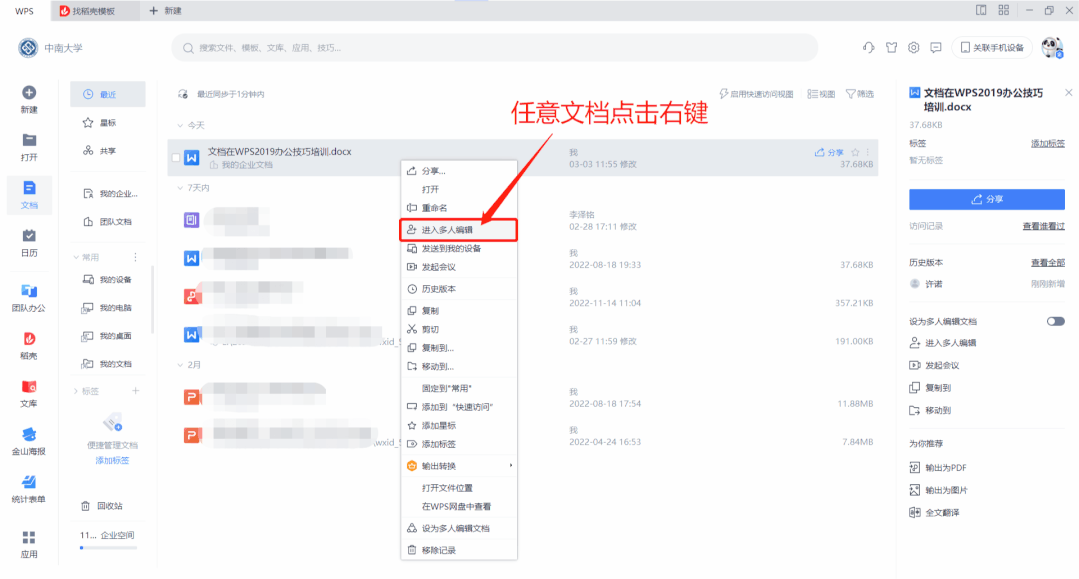Choose 分享... in the context menu

click(x=458, y=171)
